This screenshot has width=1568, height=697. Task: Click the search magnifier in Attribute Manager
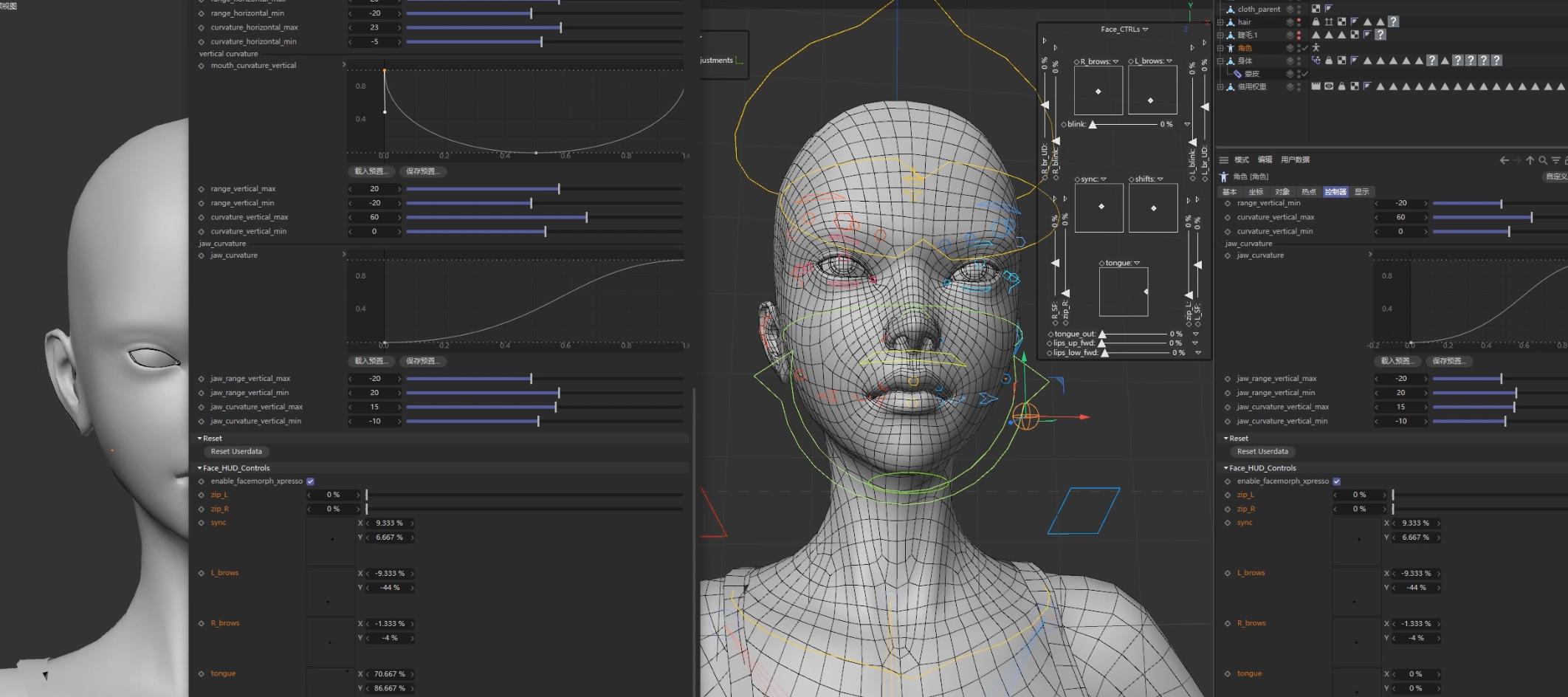pyautogui.click(x=1543, y=160)
